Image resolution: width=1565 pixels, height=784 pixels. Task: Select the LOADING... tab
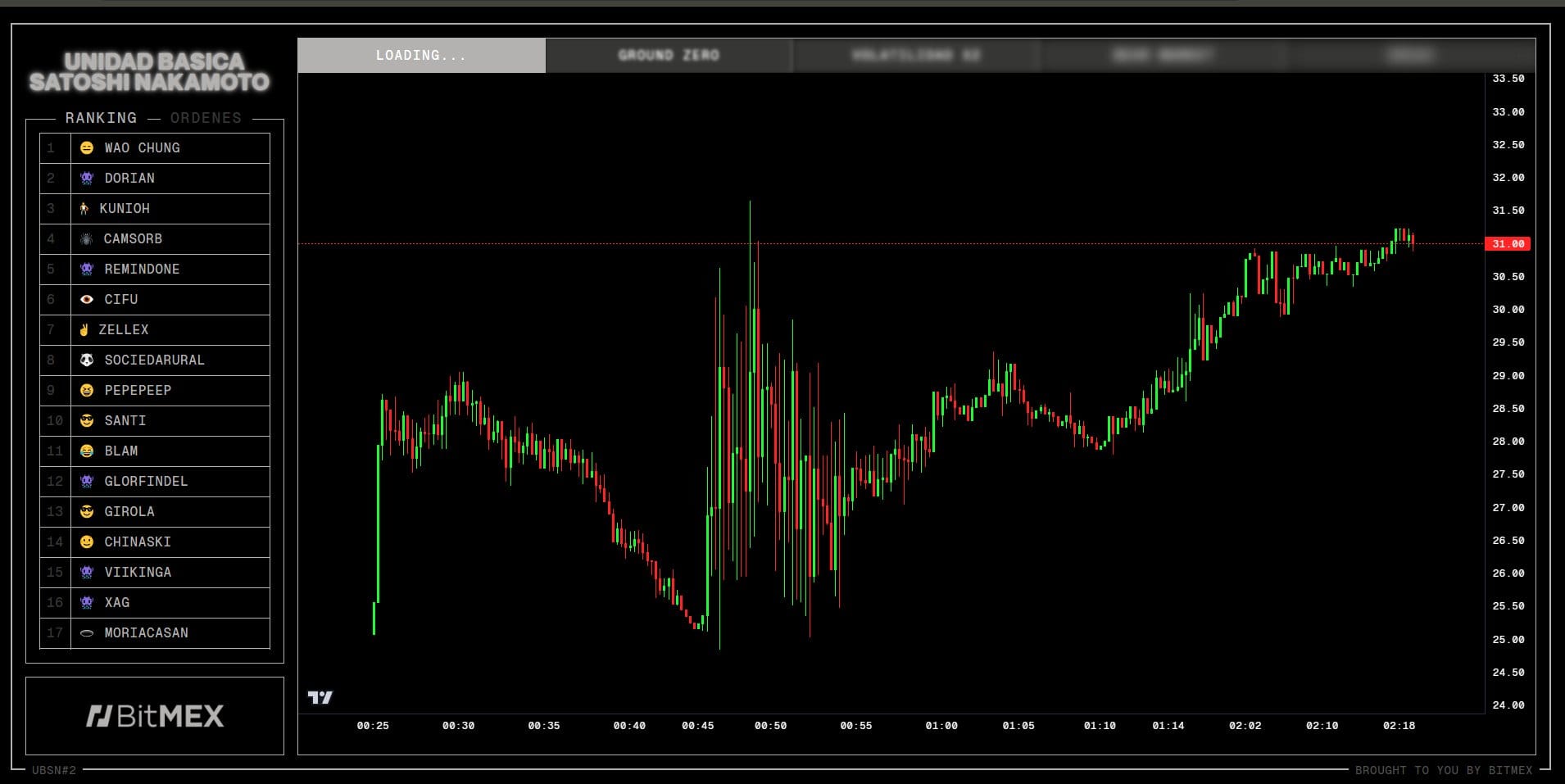[x=421, y=56]
